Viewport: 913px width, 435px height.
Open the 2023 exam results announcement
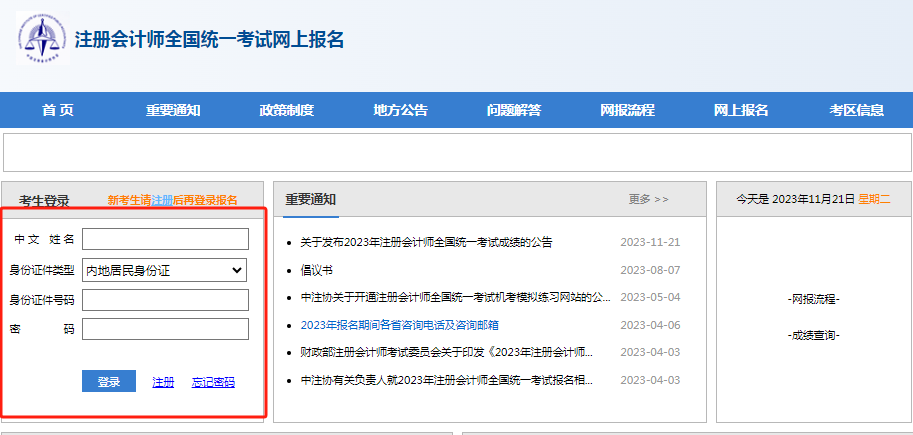[x=426, y=242]
